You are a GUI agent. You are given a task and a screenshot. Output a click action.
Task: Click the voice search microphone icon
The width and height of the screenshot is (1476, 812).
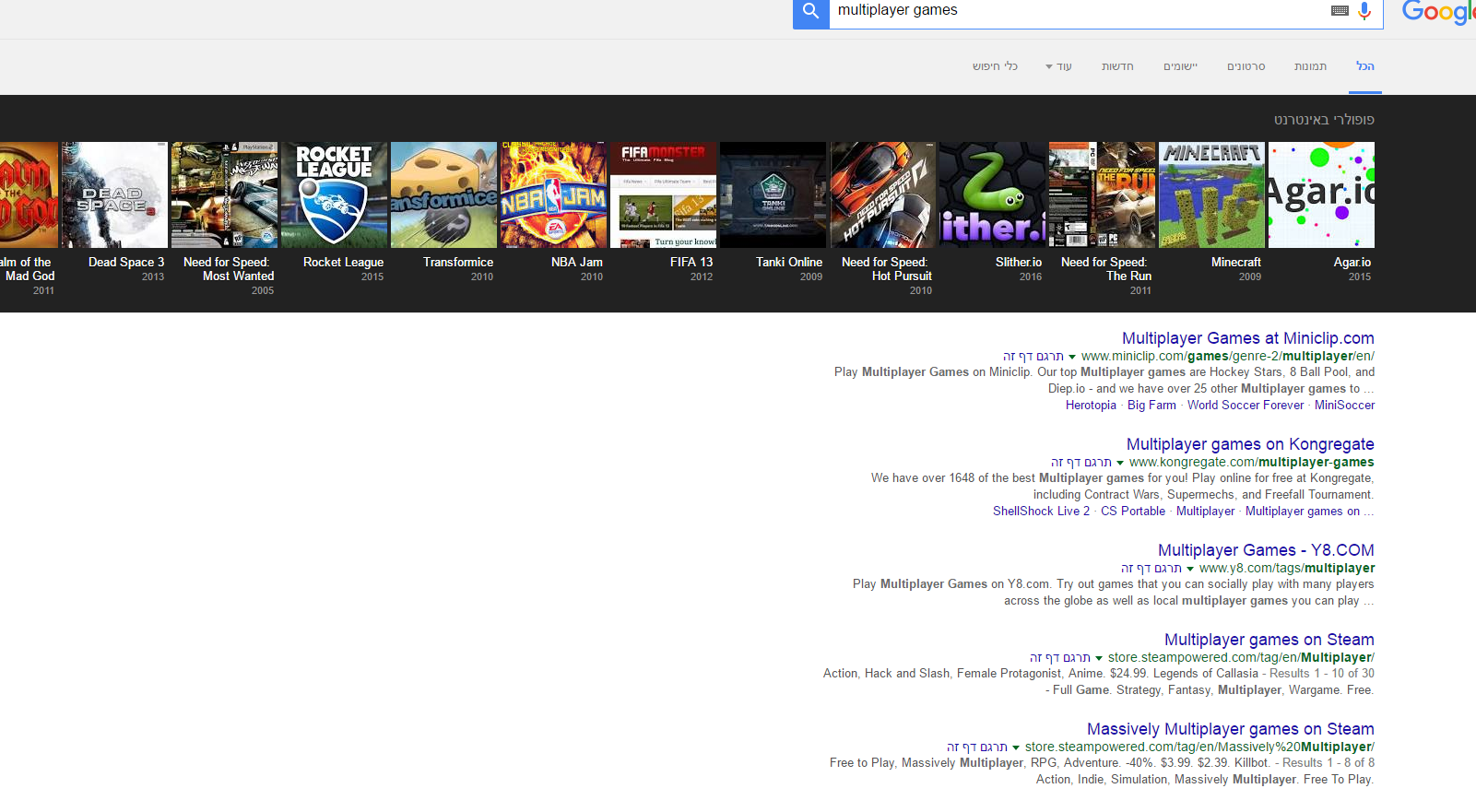tap(1364, 11)
